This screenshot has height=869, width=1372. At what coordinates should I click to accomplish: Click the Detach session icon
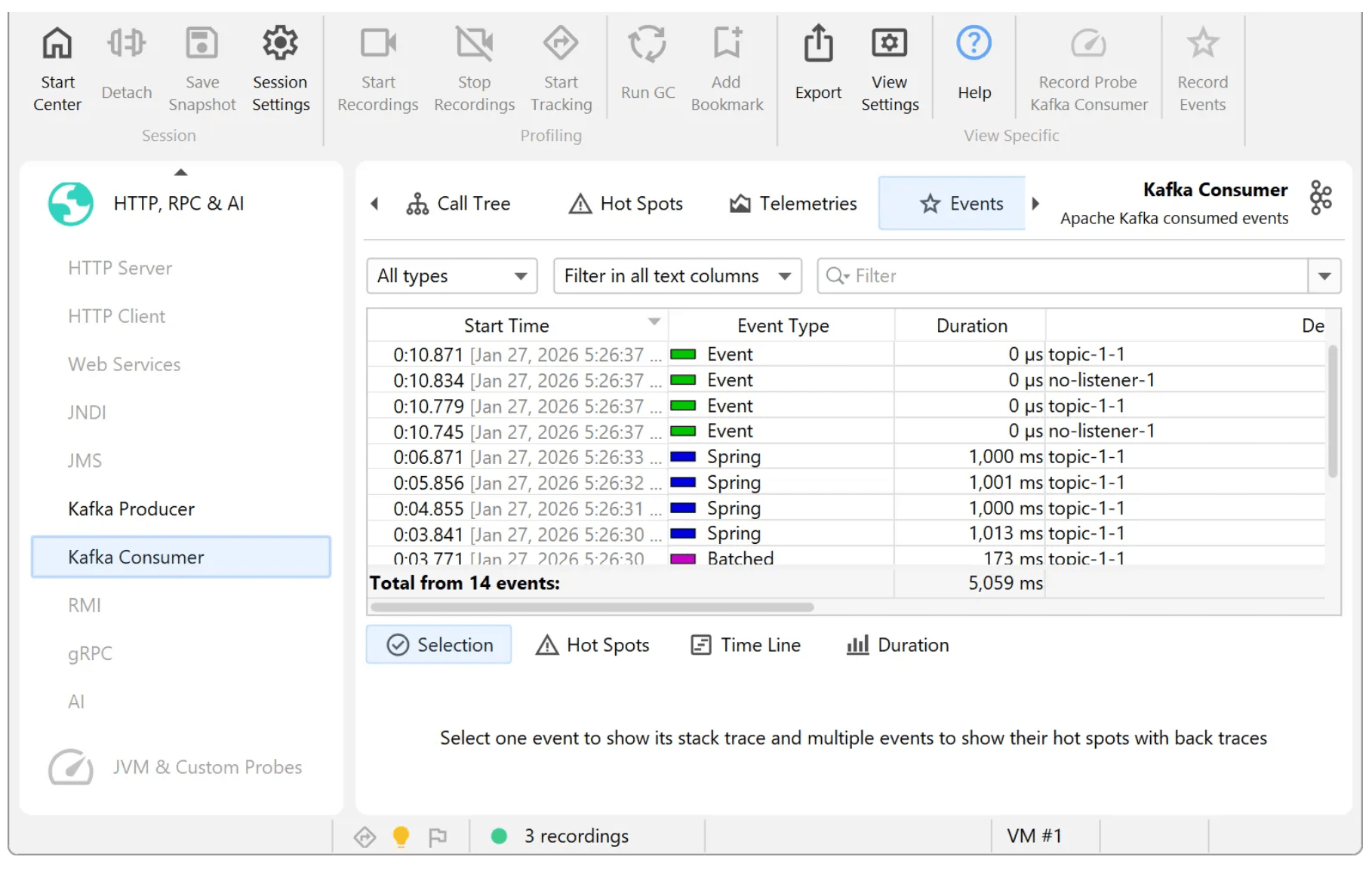point(126,44)
